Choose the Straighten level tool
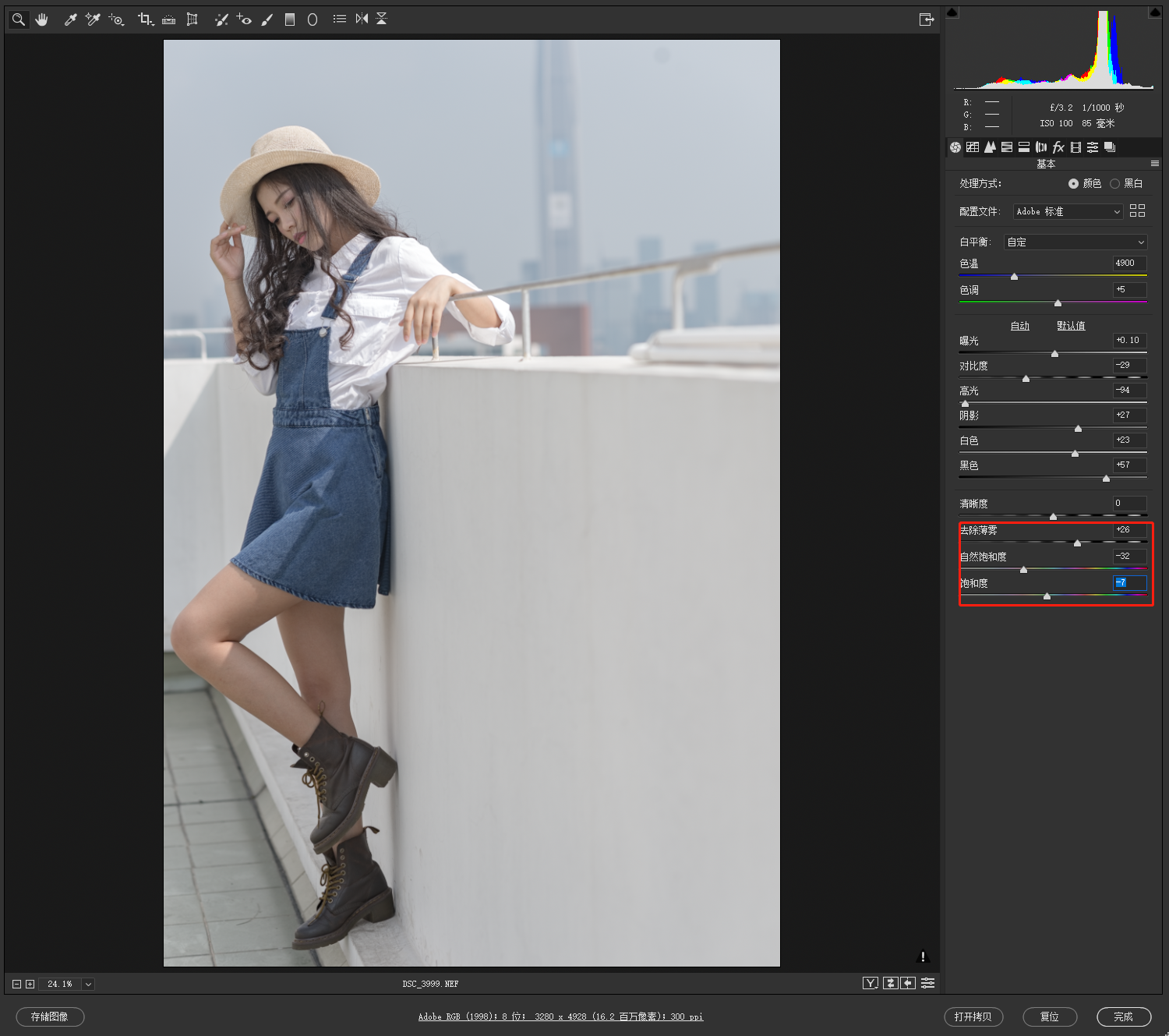1169x1036 pixels. point(168,19)
